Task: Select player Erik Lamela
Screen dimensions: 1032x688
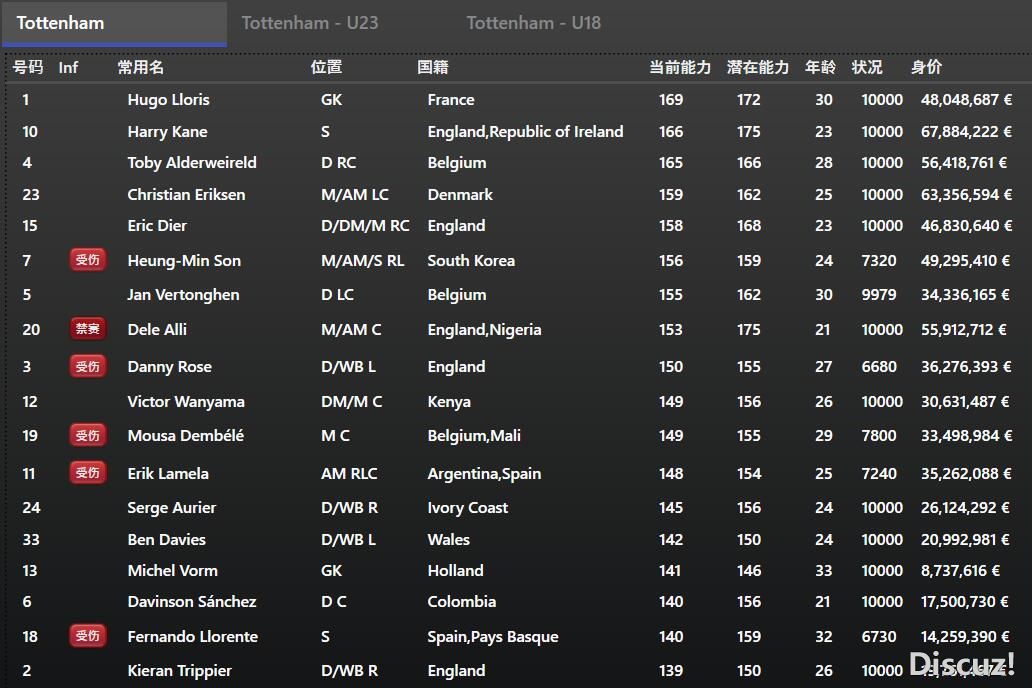Action: [168, 473]
